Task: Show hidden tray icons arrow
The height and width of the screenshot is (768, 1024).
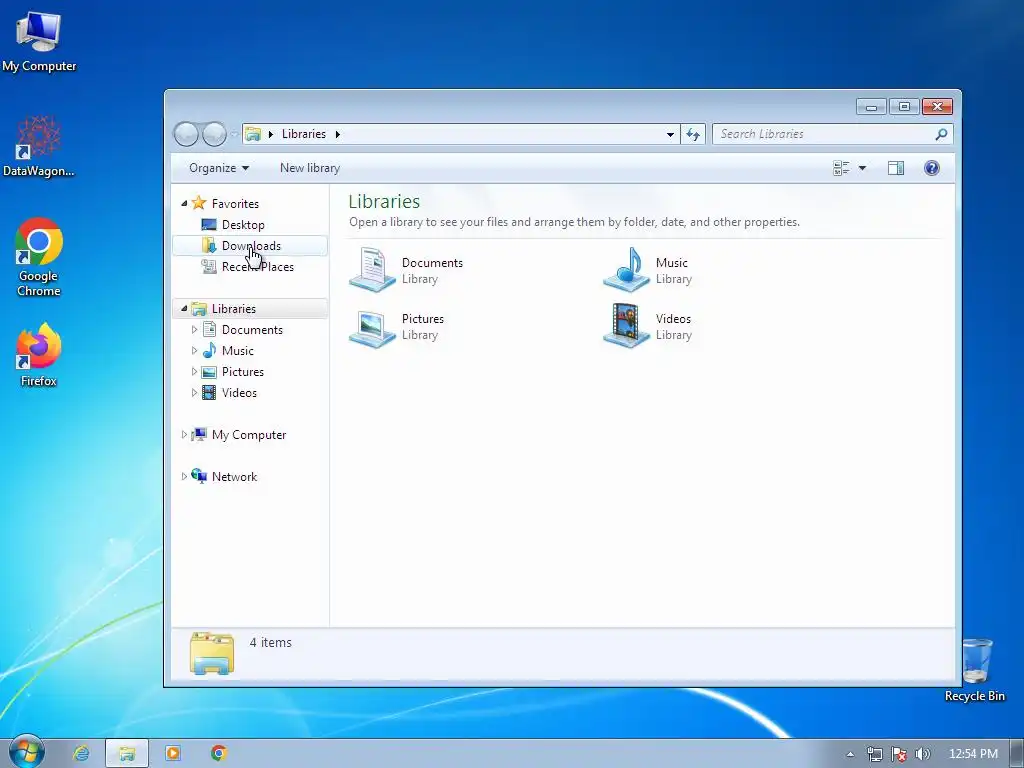Action: point(850,754)
